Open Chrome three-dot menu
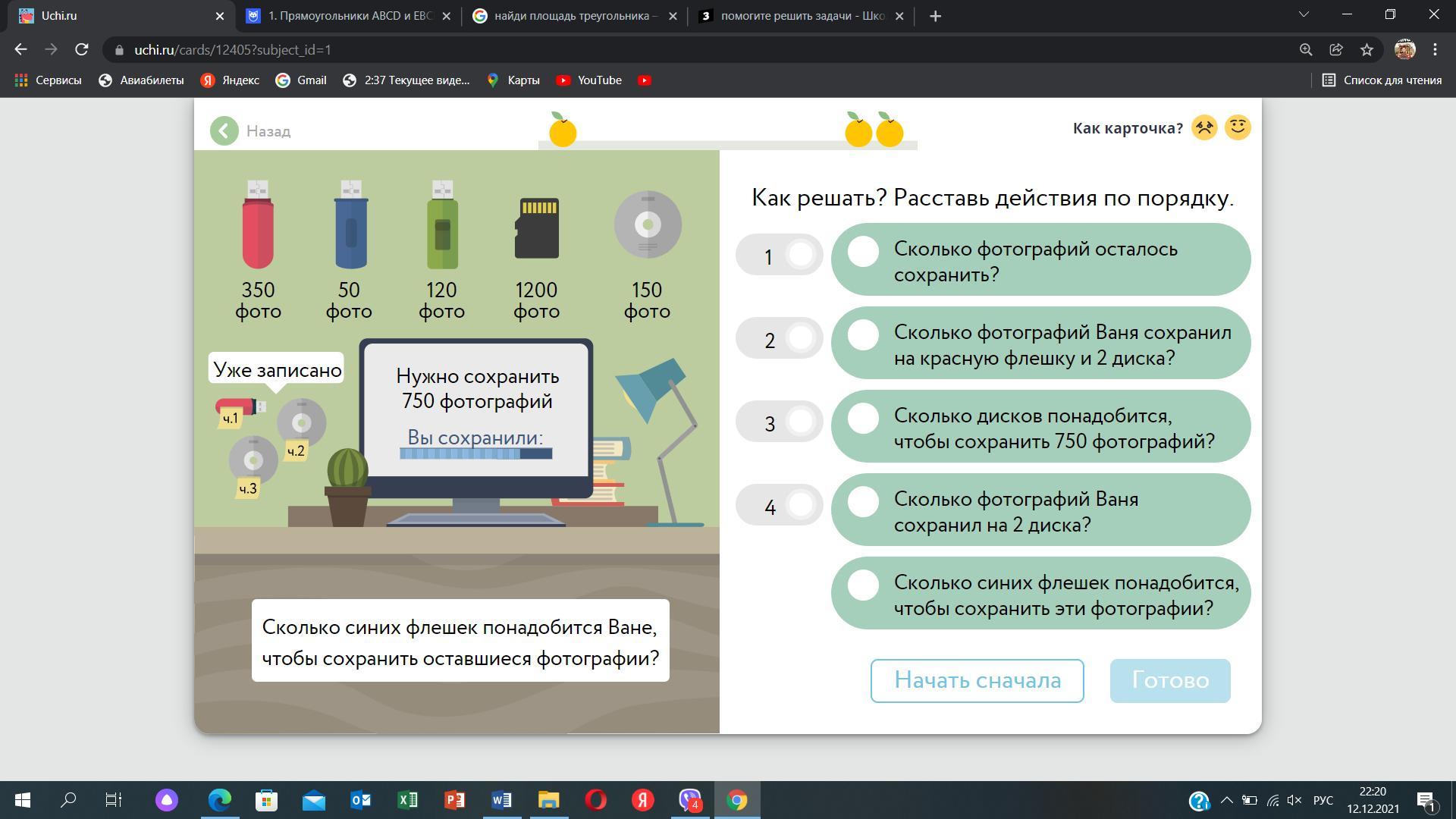This screenshot has height=819, width=1456. click(x=1435, y=50)
